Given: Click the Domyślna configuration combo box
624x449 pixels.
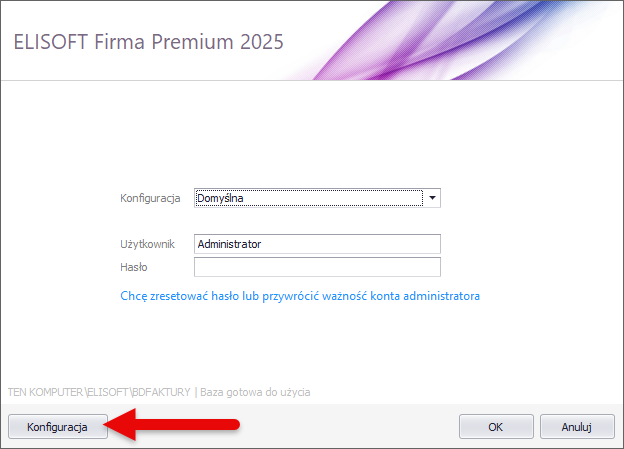Looking at the screenshot, I should [x=308, y=198].
